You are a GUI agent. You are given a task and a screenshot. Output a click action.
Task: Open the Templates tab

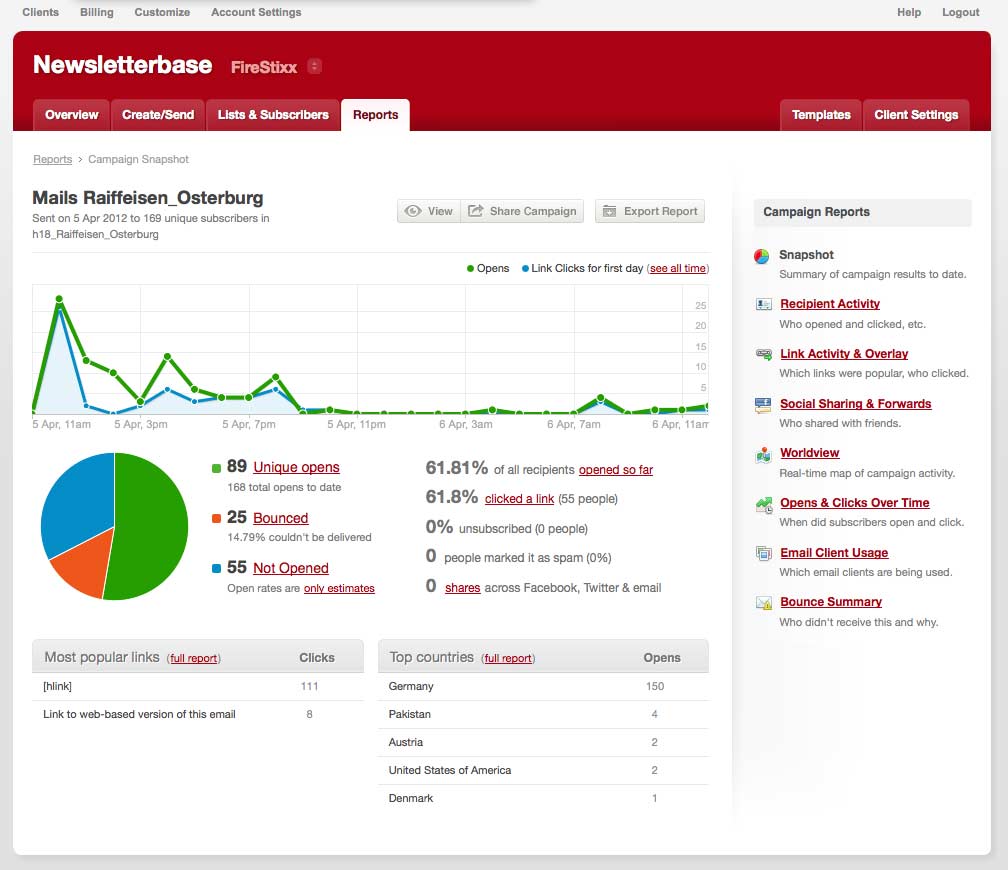(820, 115)
